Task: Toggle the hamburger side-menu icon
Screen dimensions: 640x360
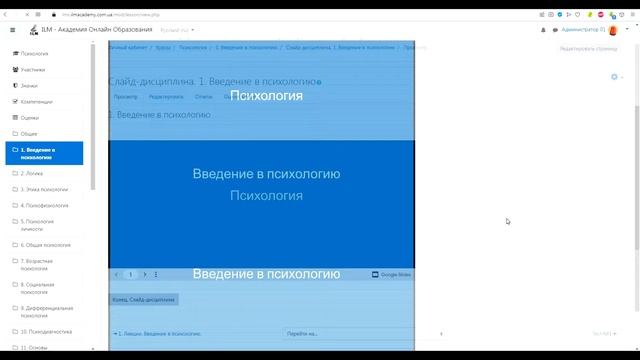Action: pos(13,30)
